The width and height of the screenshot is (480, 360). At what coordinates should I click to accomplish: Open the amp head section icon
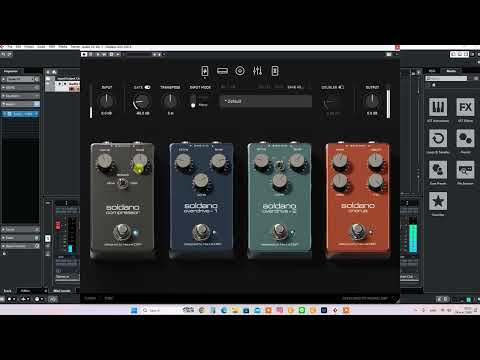point(222,71)
